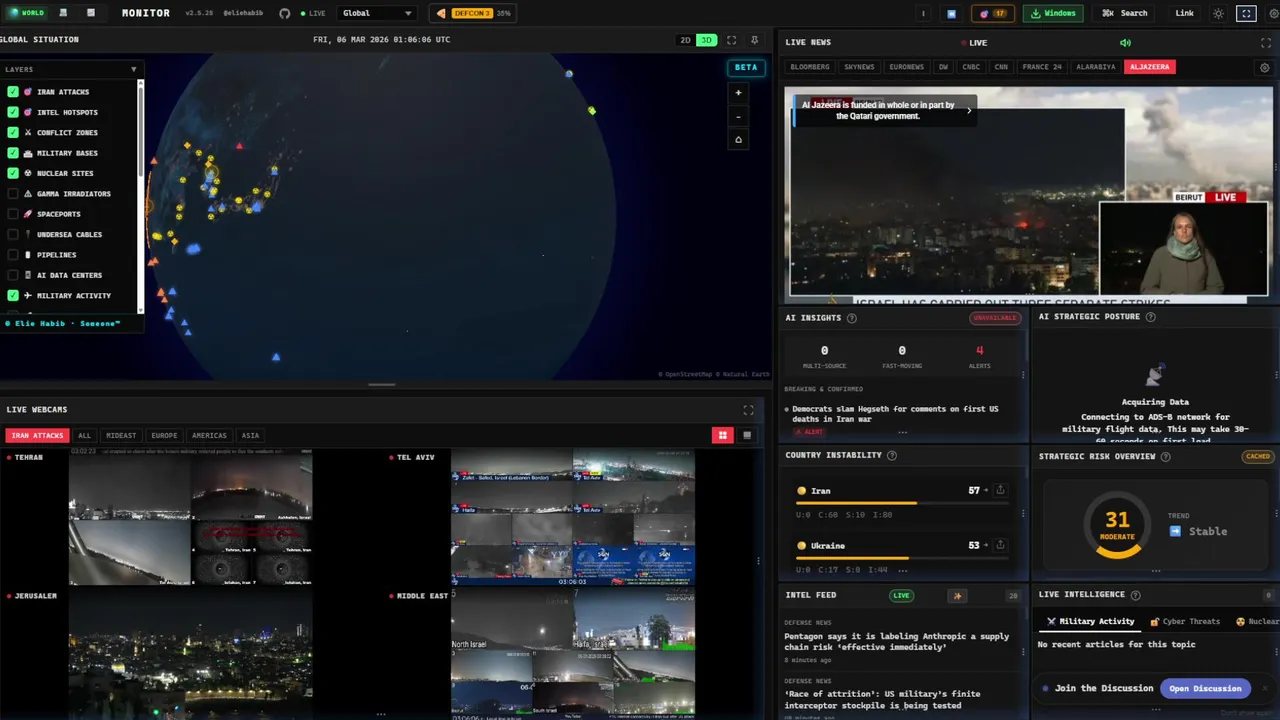Screen dimensions: 1280x720
Task: Share the Ukraine instability score
Action: point(1000,545)
